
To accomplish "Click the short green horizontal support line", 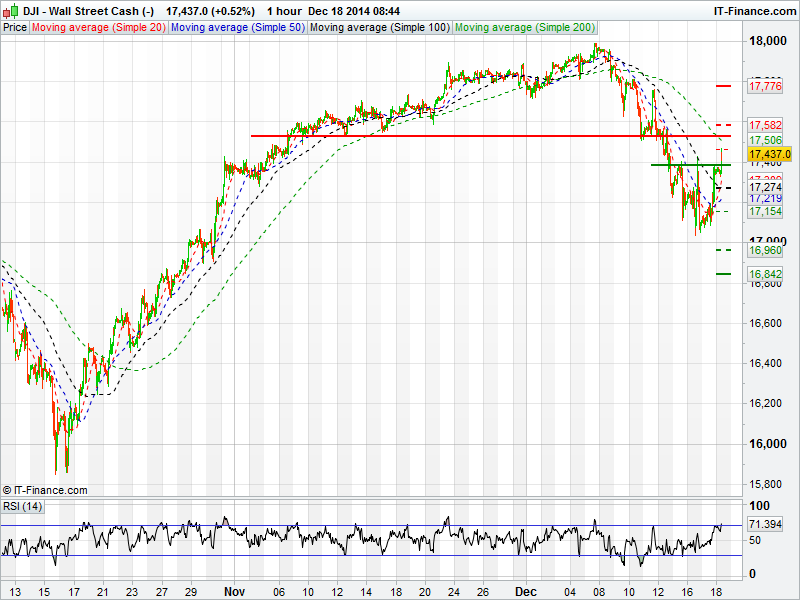I will [x=691, y=165].
